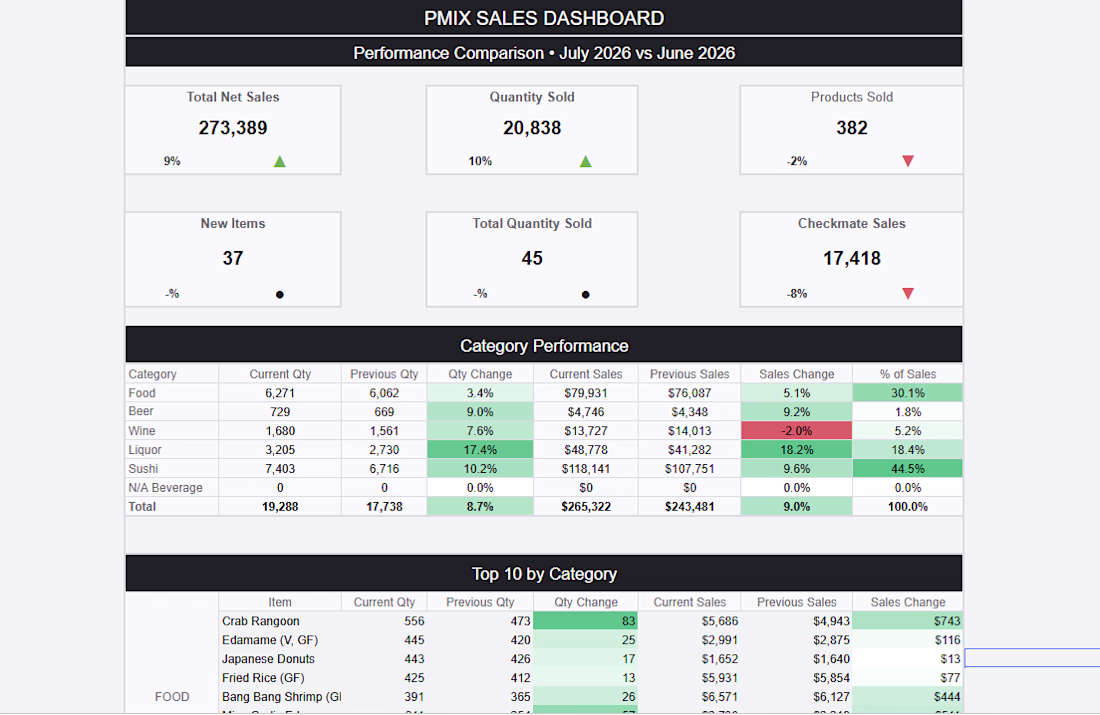This screenshot has width=1100, height=715.
Task: Click the Sales Change header in Category Performance
Action: pos(796,374)
